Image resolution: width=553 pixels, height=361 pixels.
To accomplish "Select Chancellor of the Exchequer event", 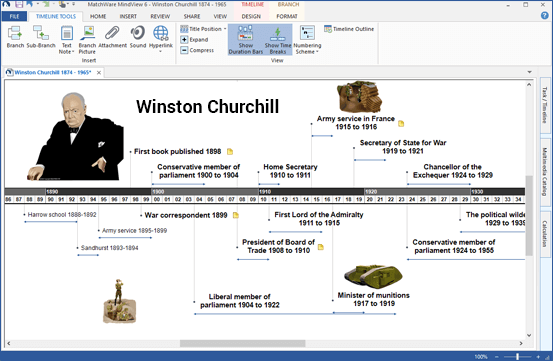I will pos(452,171).
